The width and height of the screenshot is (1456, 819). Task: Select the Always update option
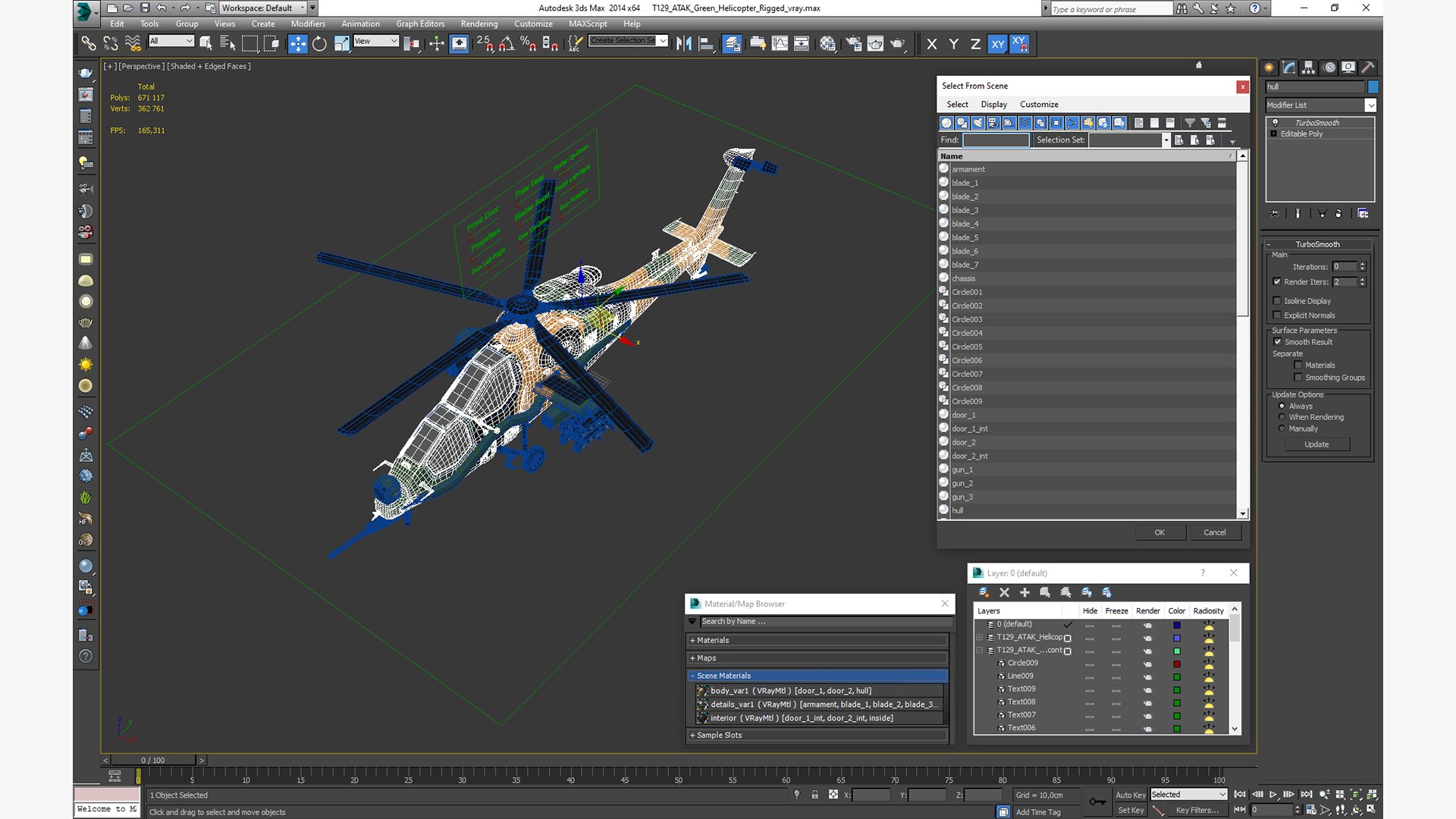[1282, 406]
